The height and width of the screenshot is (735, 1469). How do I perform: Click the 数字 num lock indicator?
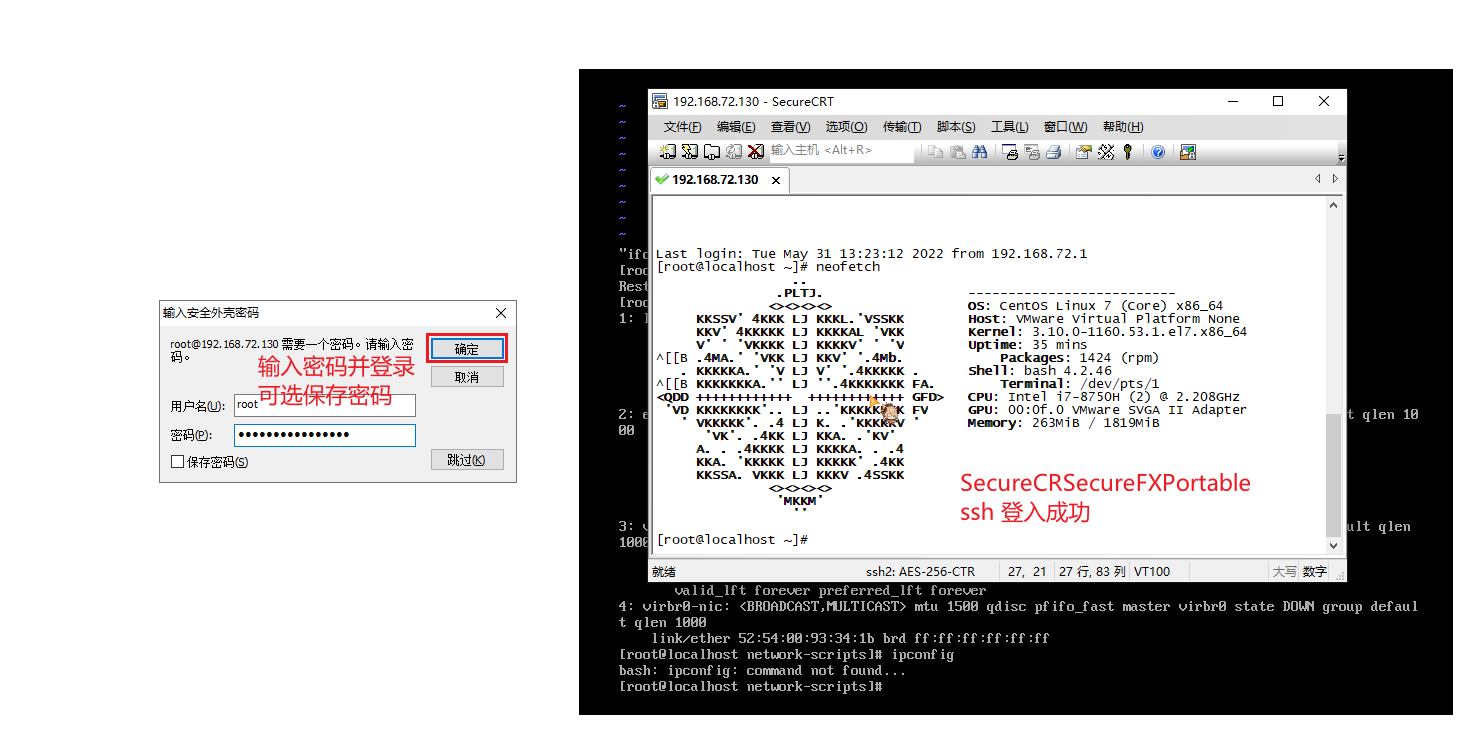(1315, 572)
